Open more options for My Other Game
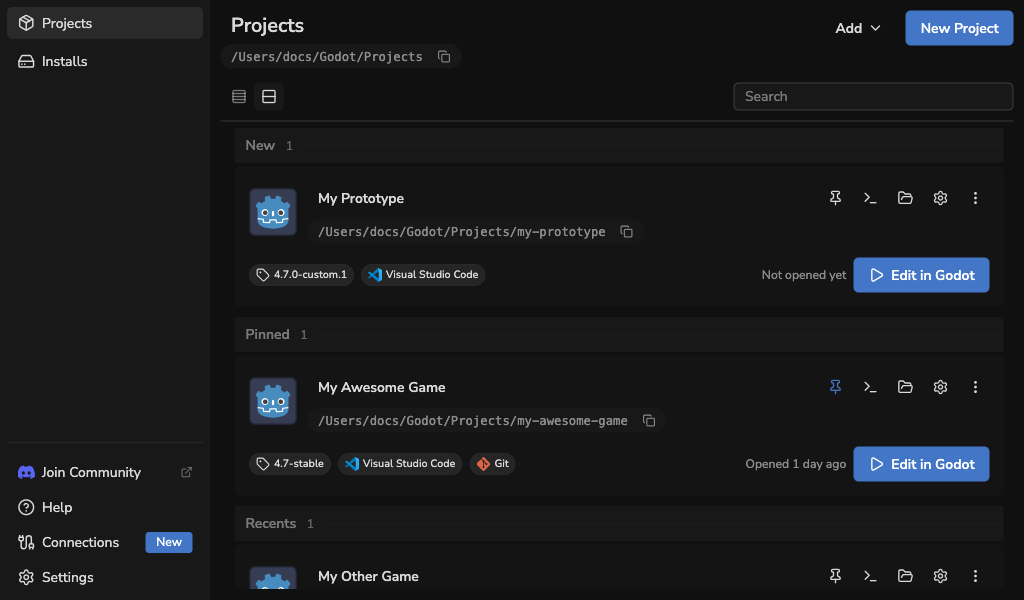This screenshot has height=600, width=1024. (x=976, y=576)
